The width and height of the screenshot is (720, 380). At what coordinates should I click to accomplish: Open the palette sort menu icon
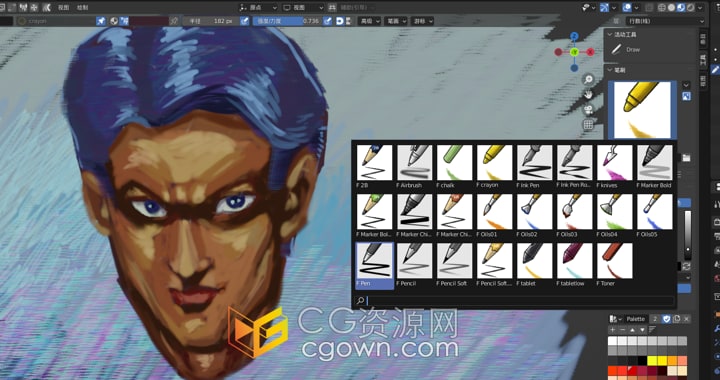652,330
